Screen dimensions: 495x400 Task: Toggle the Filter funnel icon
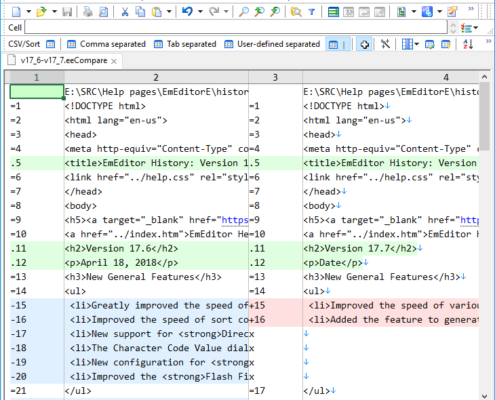312,12
